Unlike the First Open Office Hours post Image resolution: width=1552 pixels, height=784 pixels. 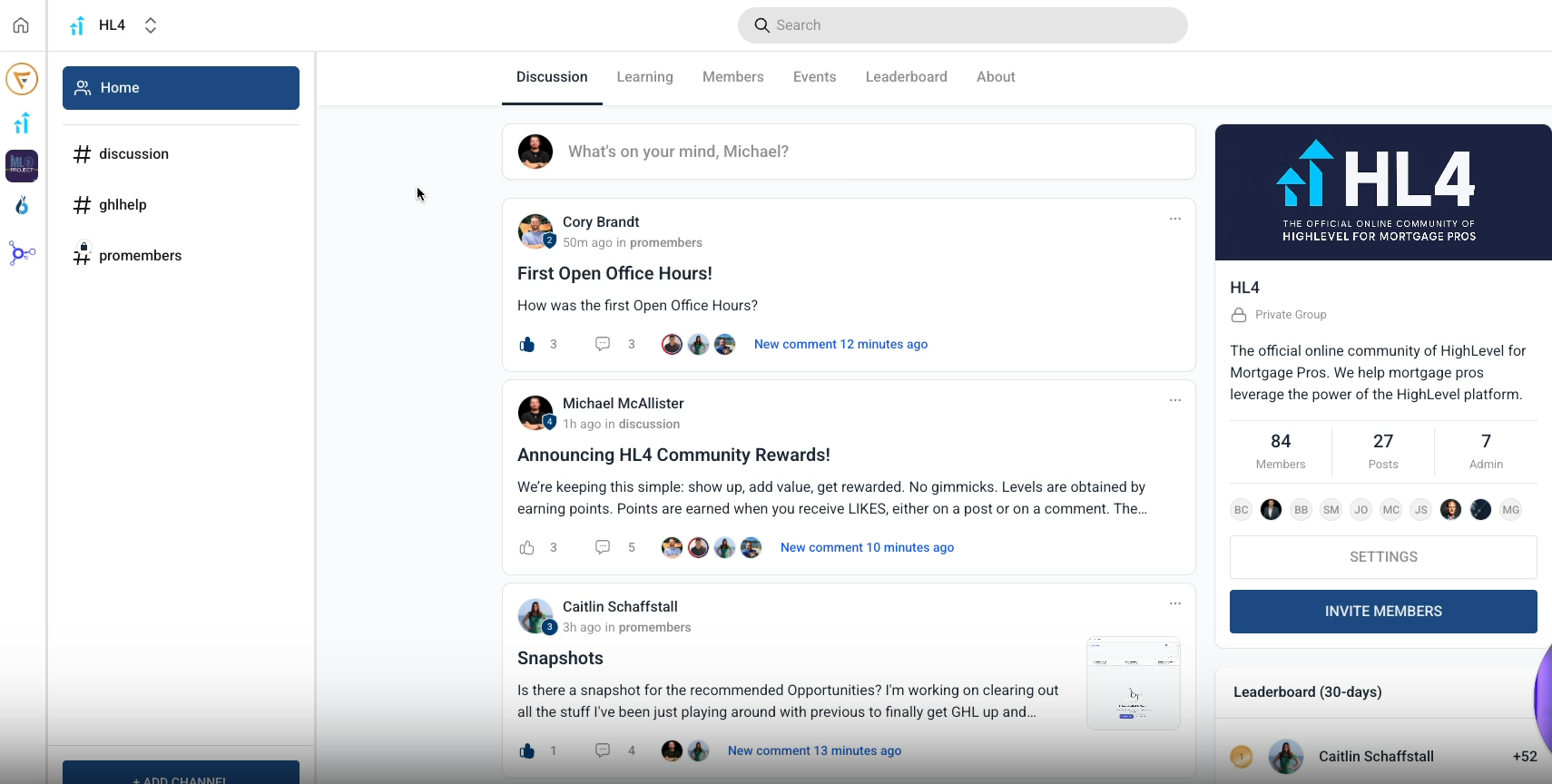[x=527, y=345]
